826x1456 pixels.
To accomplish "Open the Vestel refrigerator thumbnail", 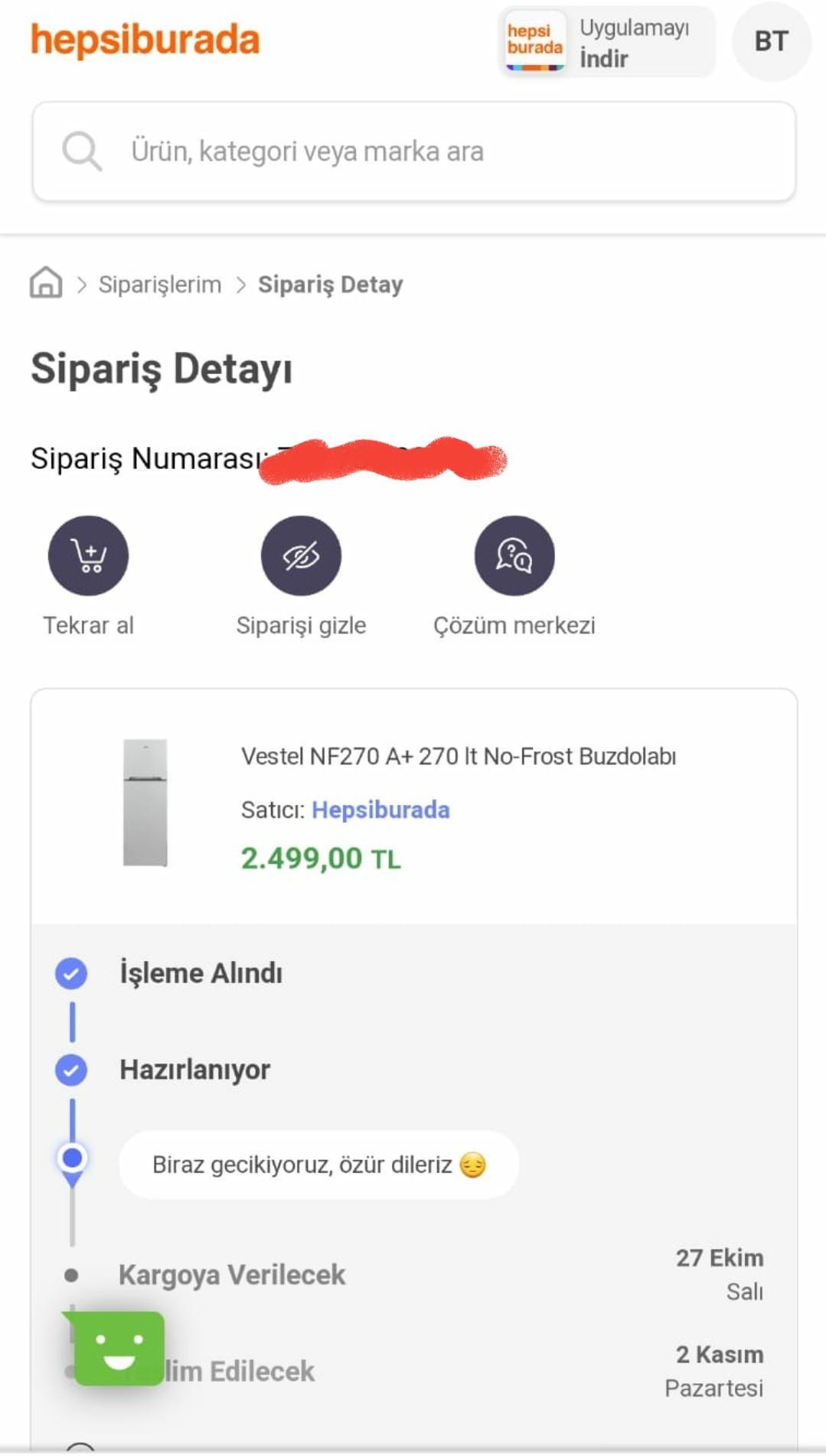I will click(145, 803).
